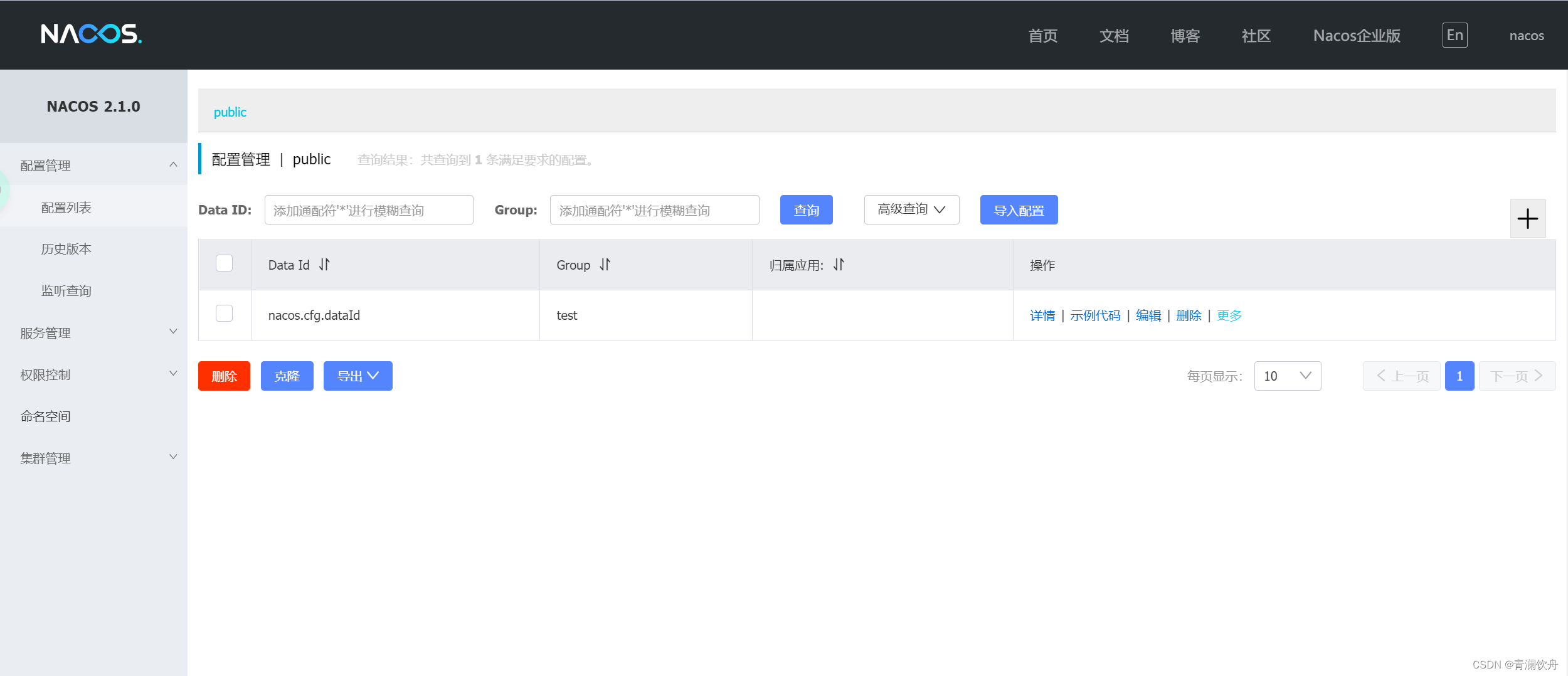Focus the Group search field
The height and width of the screenshot is (676, 1568).
pyautogui.click(x=654, y=209)
